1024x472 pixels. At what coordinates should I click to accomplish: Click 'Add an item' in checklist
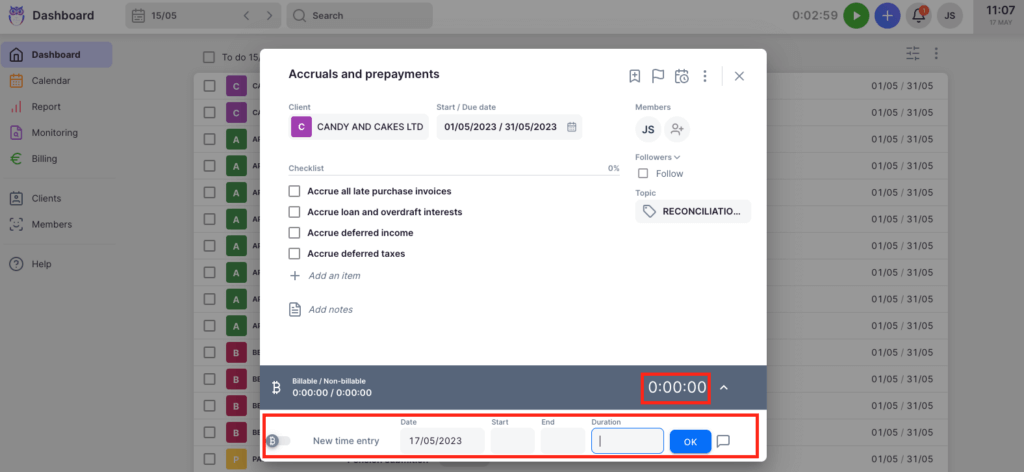pos(334,275)
